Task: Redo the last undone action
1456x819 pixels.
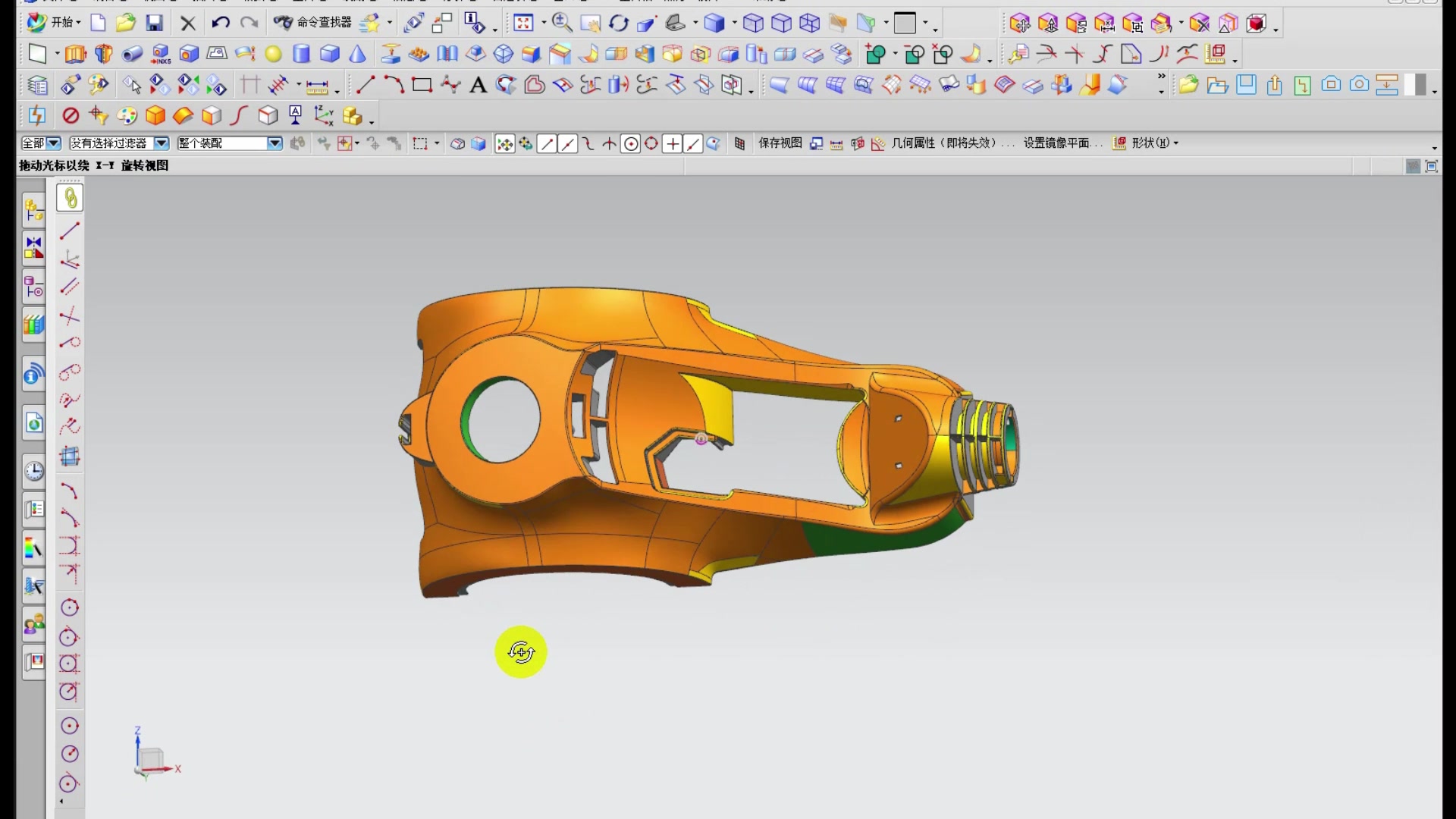Action: click(x=249, y=23)
